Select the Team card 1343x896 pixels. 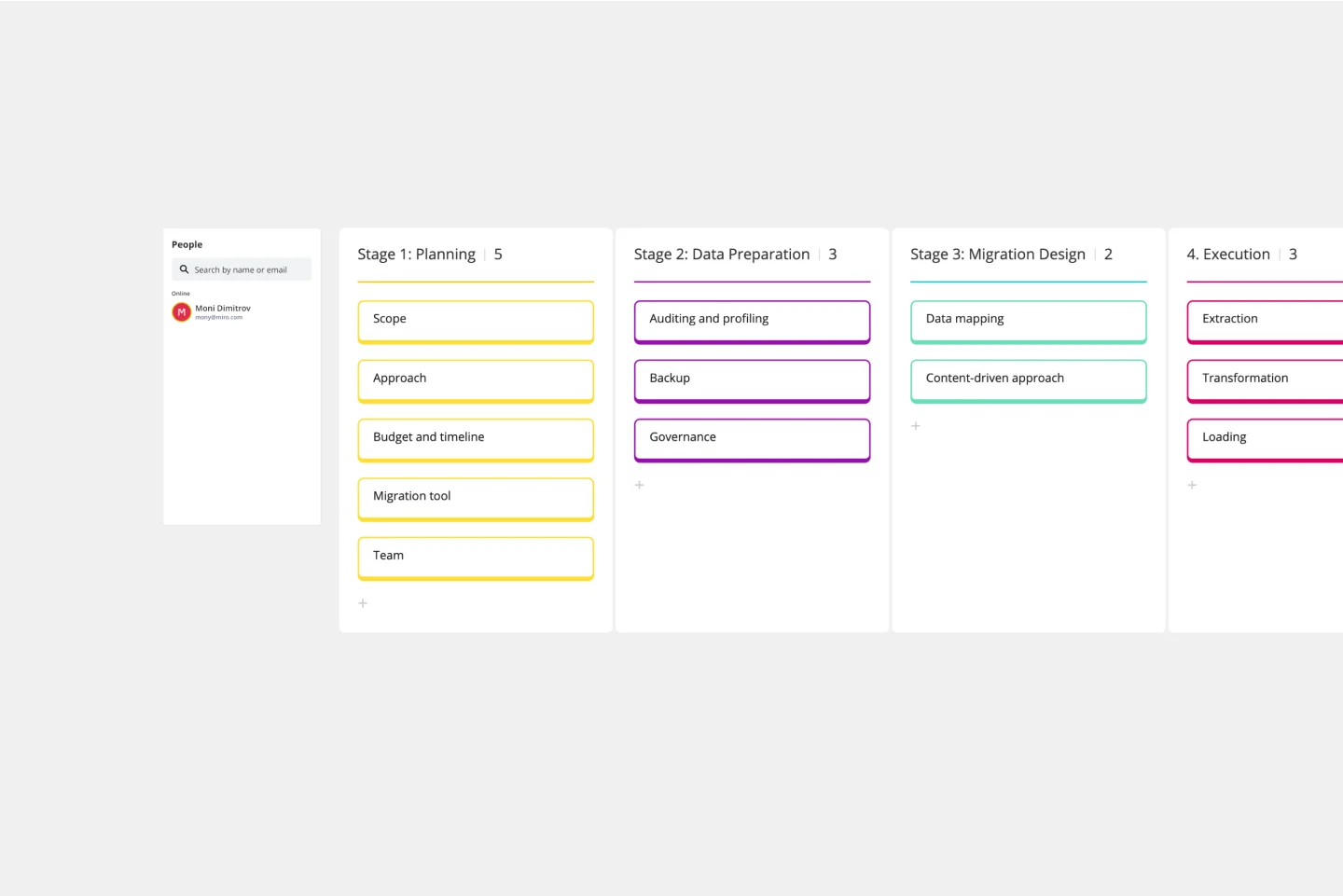pyautogui.click(x=476, y=558)
